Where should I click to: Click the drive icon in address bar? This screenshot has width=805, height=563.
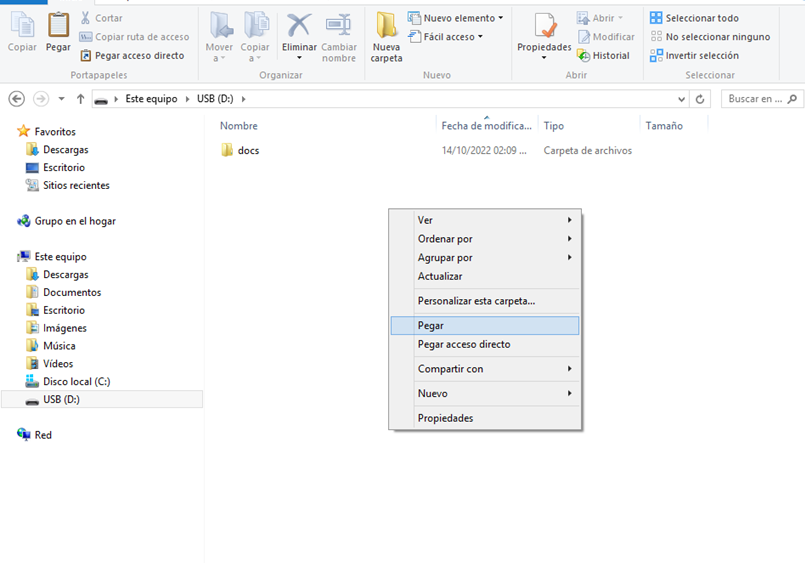click(x=101, y=100)
